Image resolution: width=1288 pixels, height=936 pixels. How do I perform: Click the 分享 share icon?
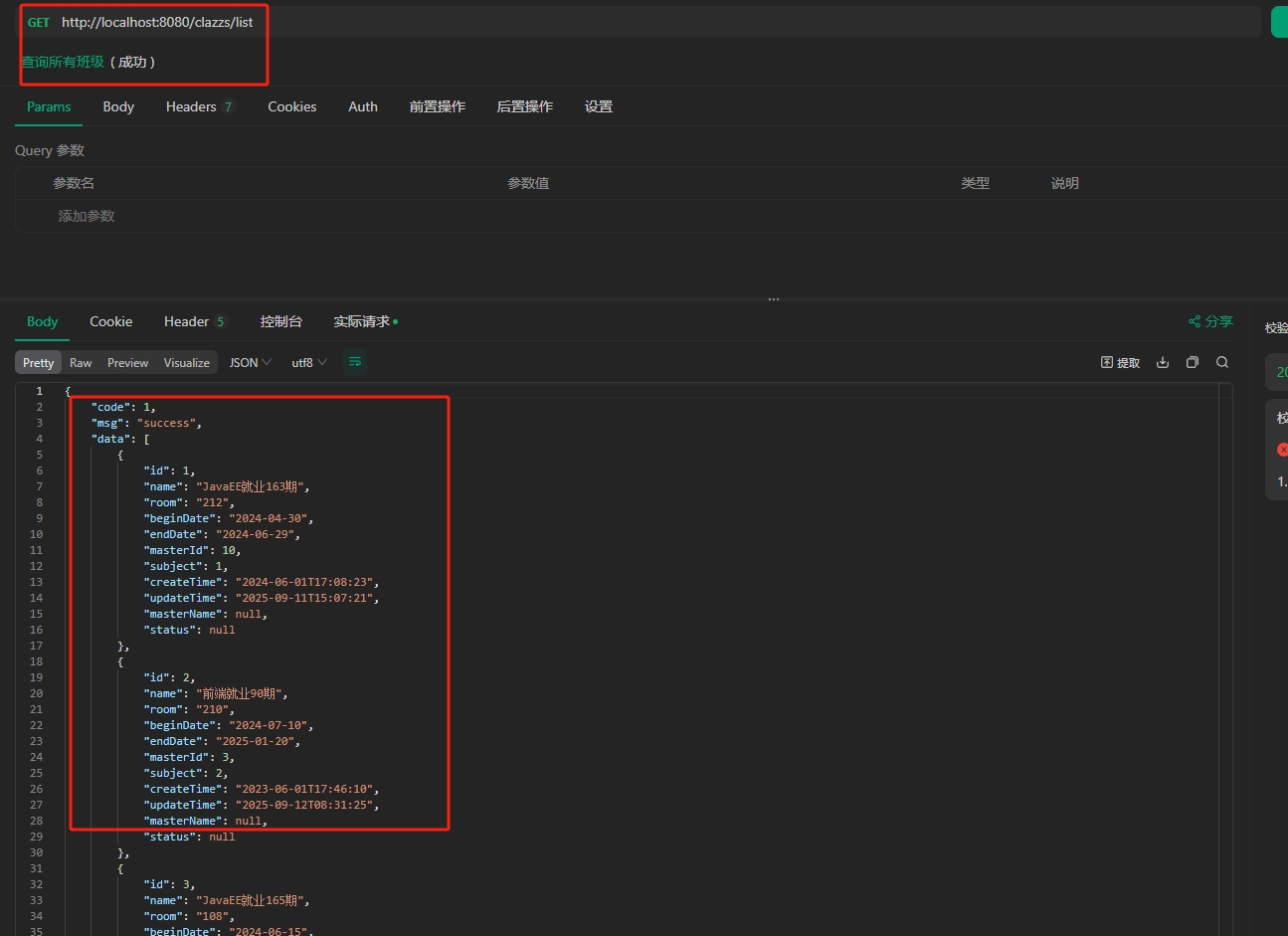coord(1209,321)
